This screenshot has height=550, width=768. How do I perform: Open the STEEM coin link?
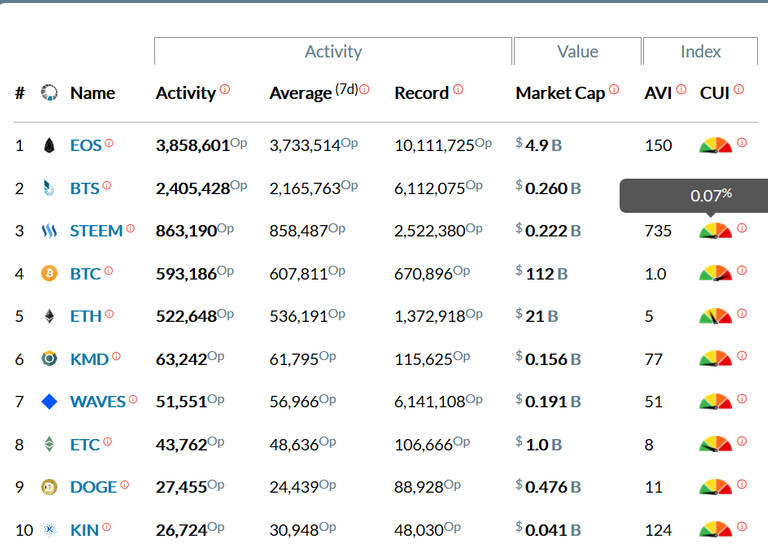(96, 231)
